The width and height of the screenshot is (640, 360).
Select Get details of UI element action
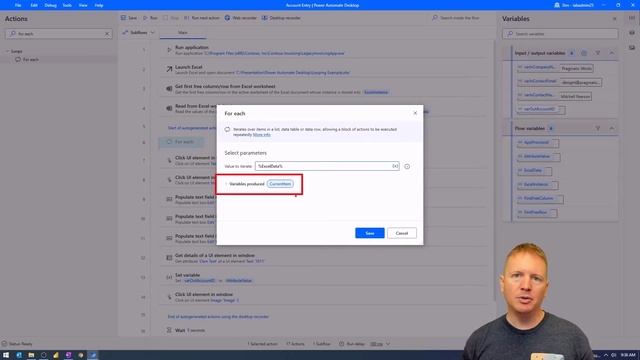click(322, 258)
